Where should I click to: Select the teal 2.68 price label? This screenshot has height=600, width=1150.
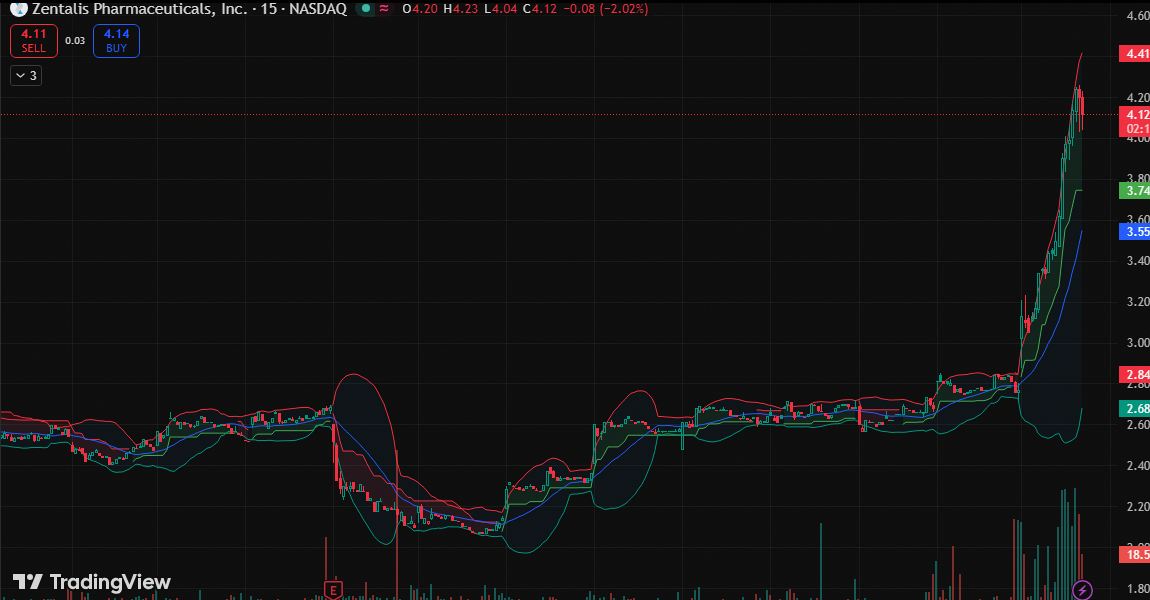click(x=1135, y=409)
